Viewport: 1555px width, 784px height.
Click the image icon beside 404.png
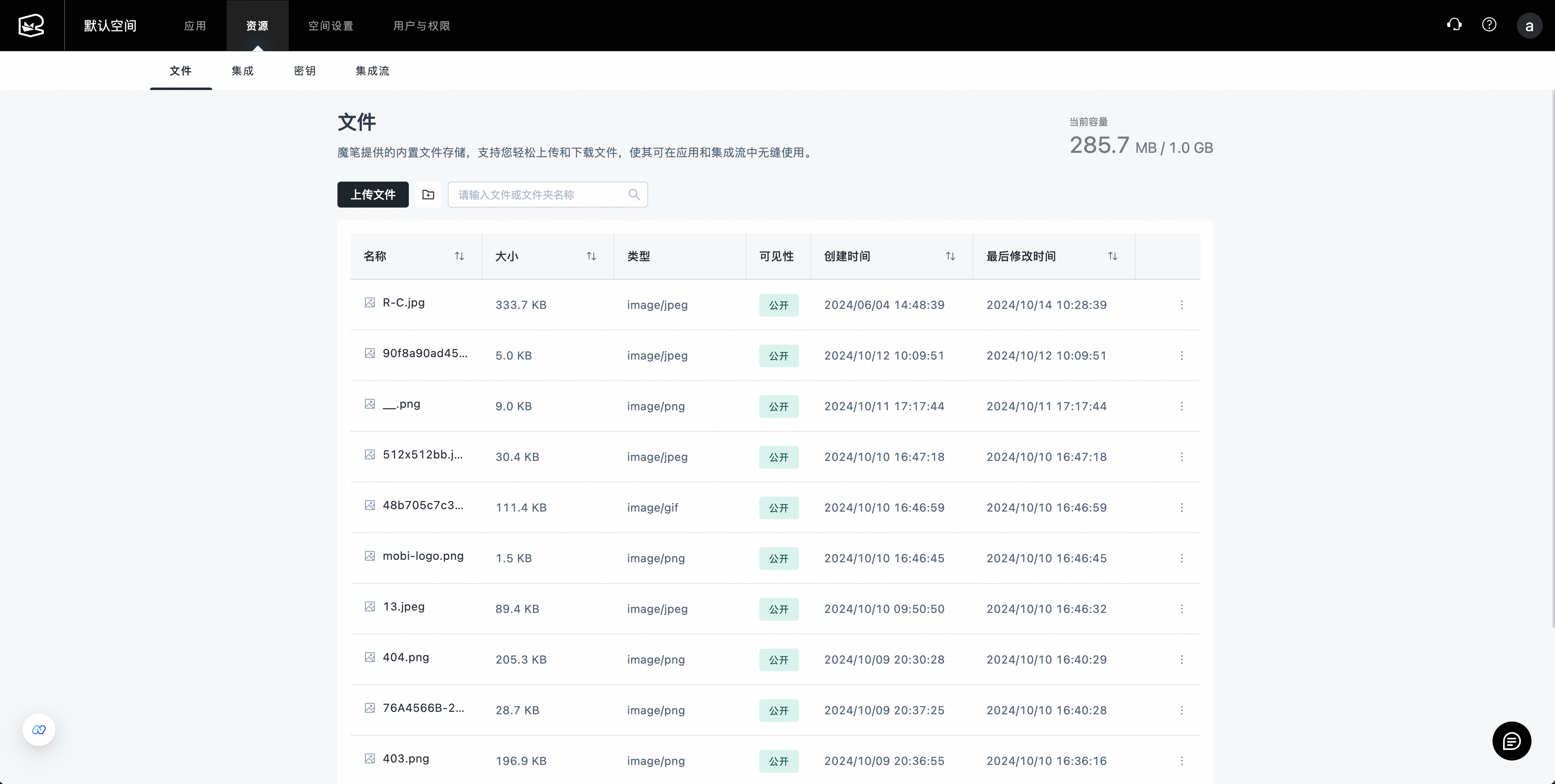click(x=370, y=657)
